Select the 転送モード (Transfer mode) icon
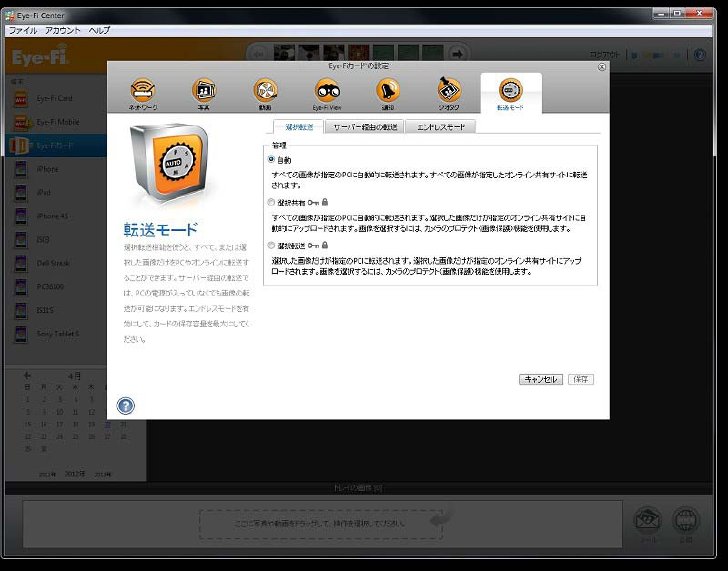This screenshot has width=728, height=571. coord(511,93)
